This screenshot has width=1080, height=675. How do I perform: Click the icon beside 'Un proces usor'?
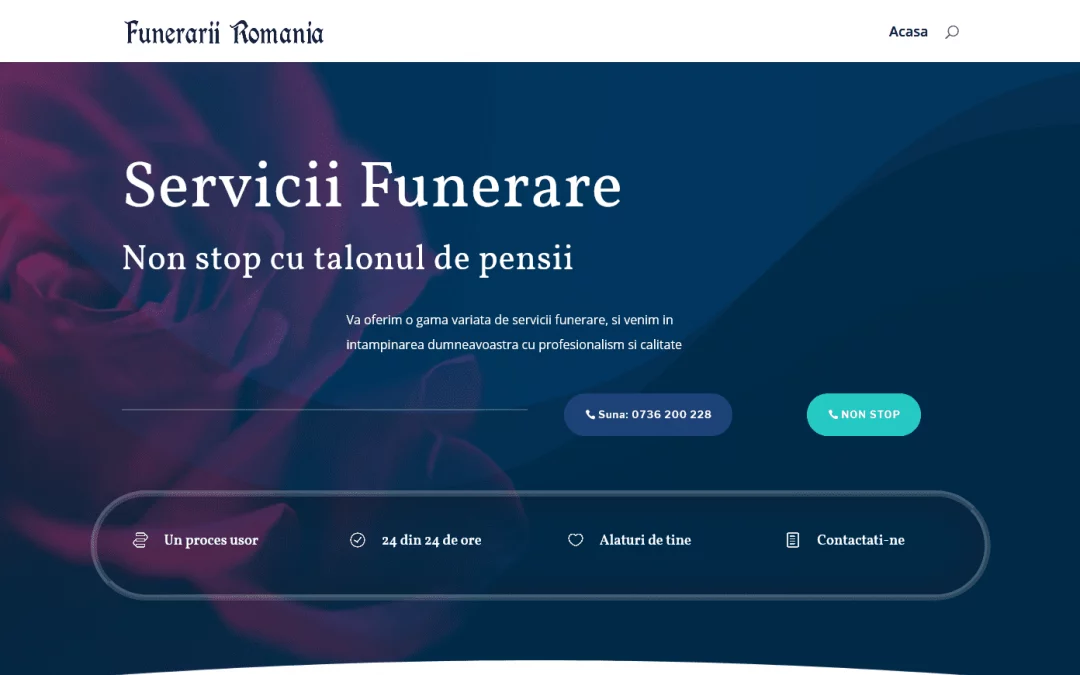(141, 540)
